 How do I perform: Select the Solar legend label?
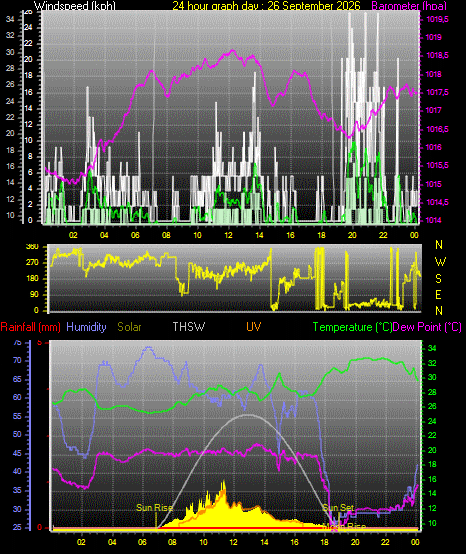click(x=129, y=327)
